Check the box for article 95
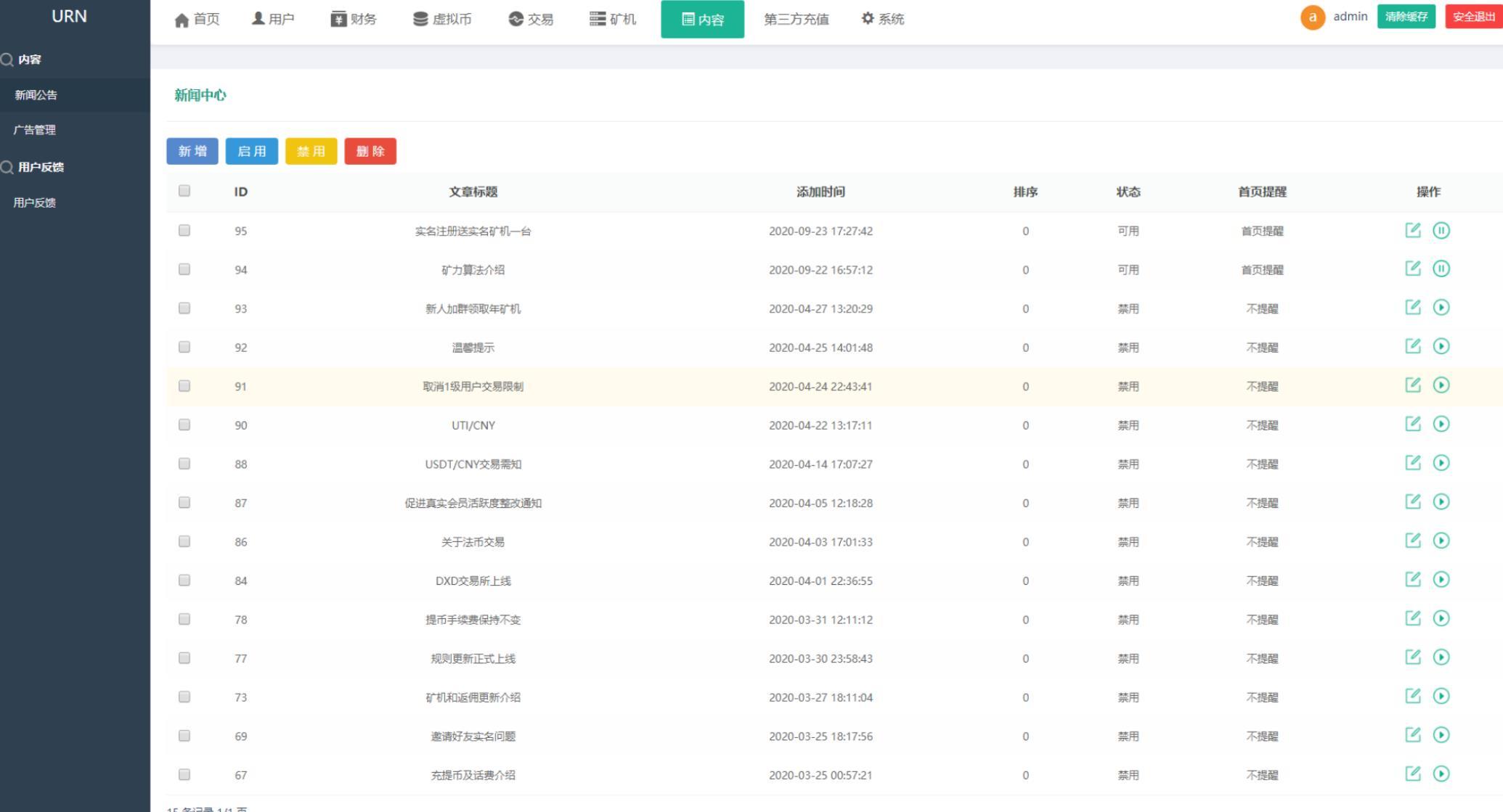1503x812 pixels. (x=184, y=230)
